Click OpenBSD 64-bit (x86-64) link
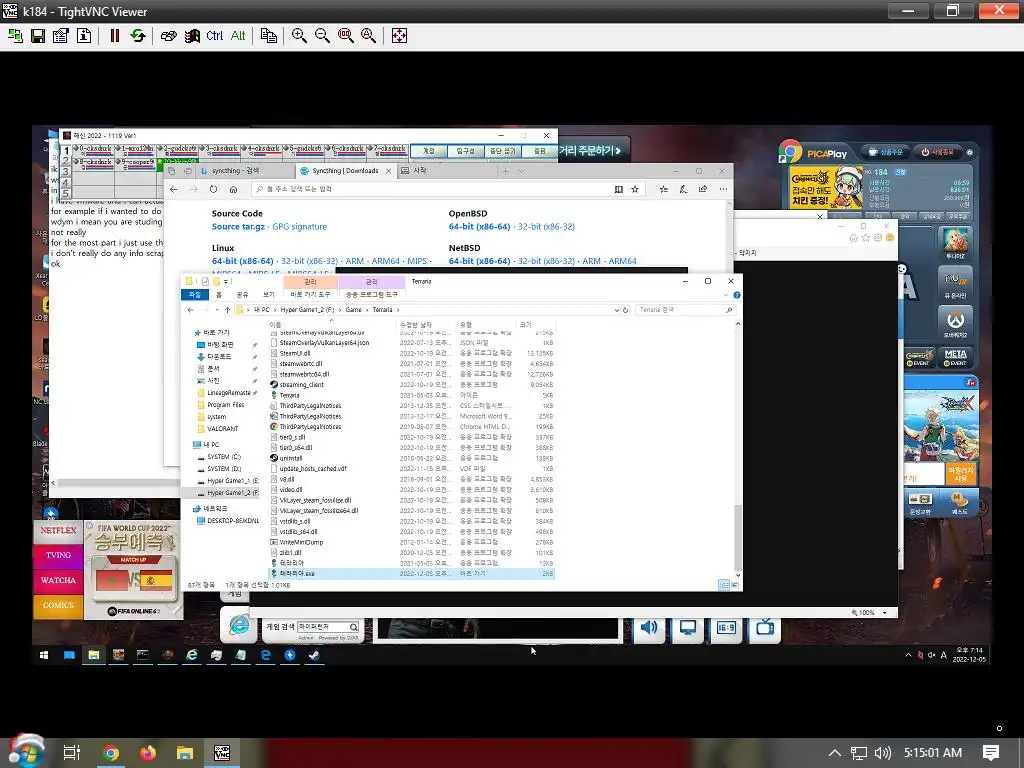Image resolution: width=1024 pixels, height=768 pixels. [x=479, y=227]
